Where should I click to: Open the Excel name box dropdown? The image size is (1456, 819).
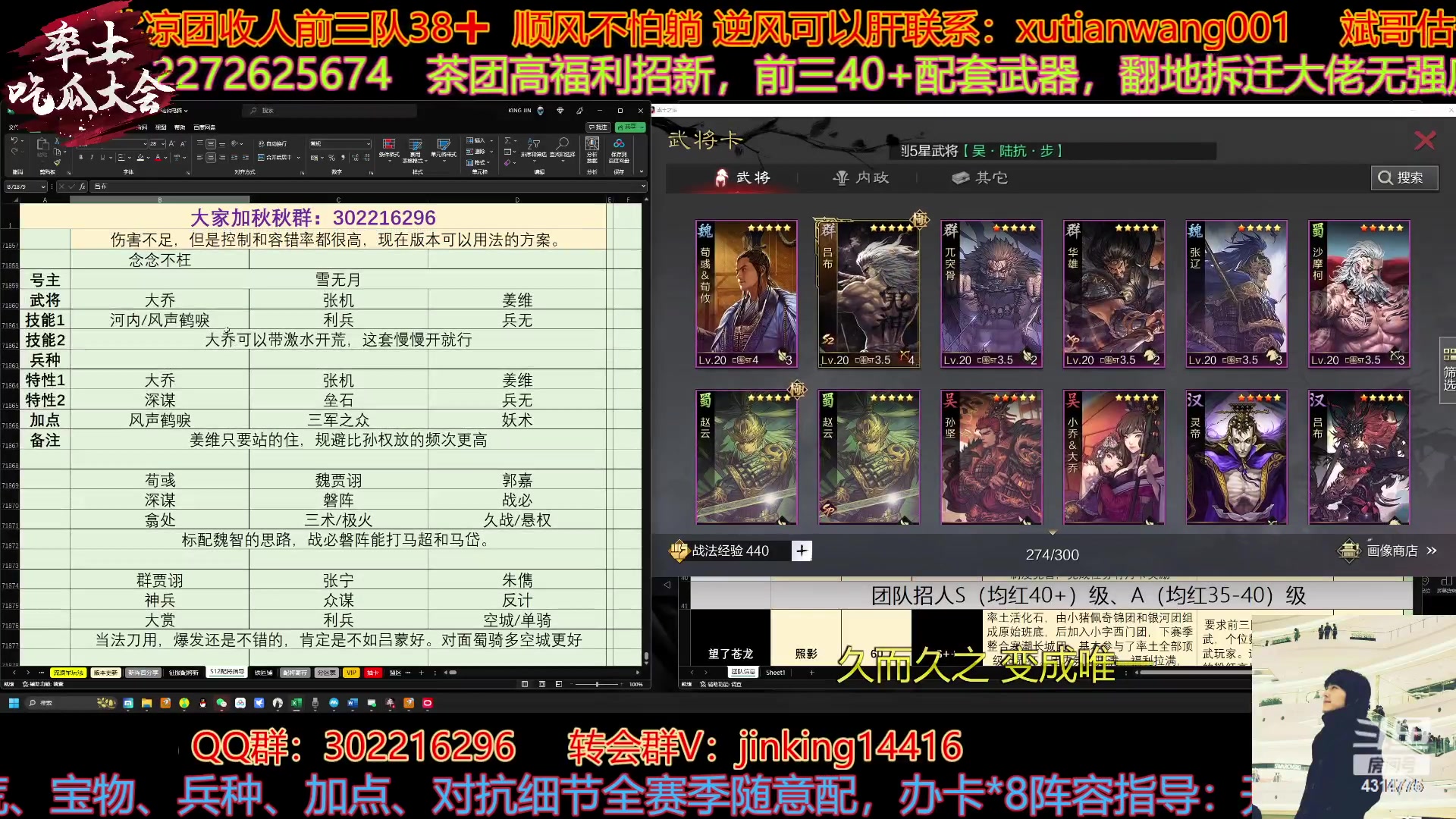click(x=42, y=187)
